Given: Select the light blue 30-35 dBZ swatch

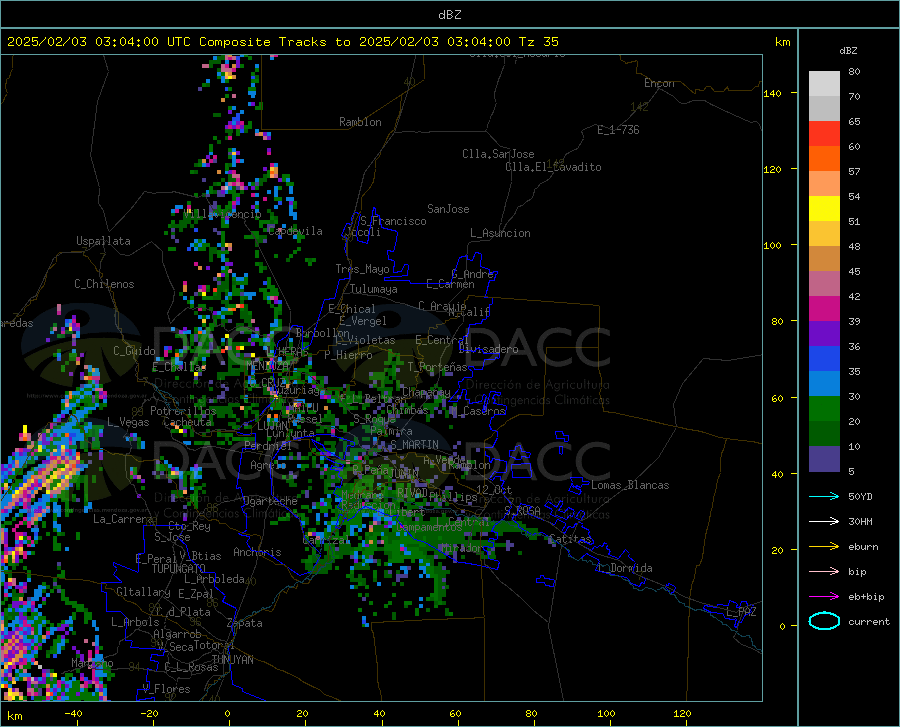Looking at the screenshot, I should tap(824, 384).
